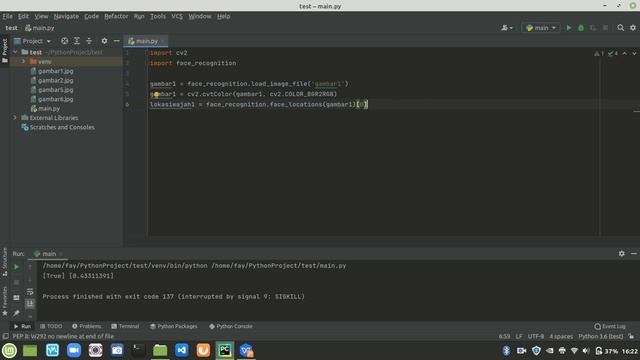Toggle soft-wrap in Run console

pos(30,292)
